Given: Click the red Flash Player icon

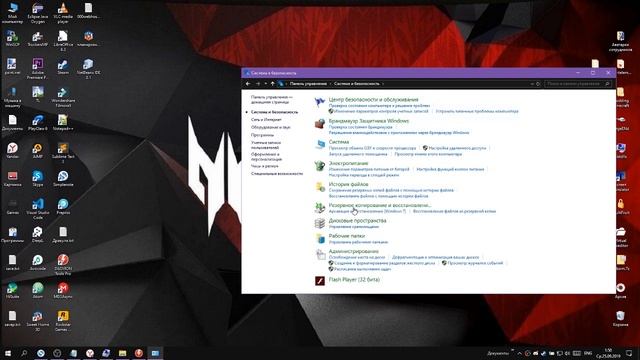Looking at the screenshot, I should [x=320, y=280].
